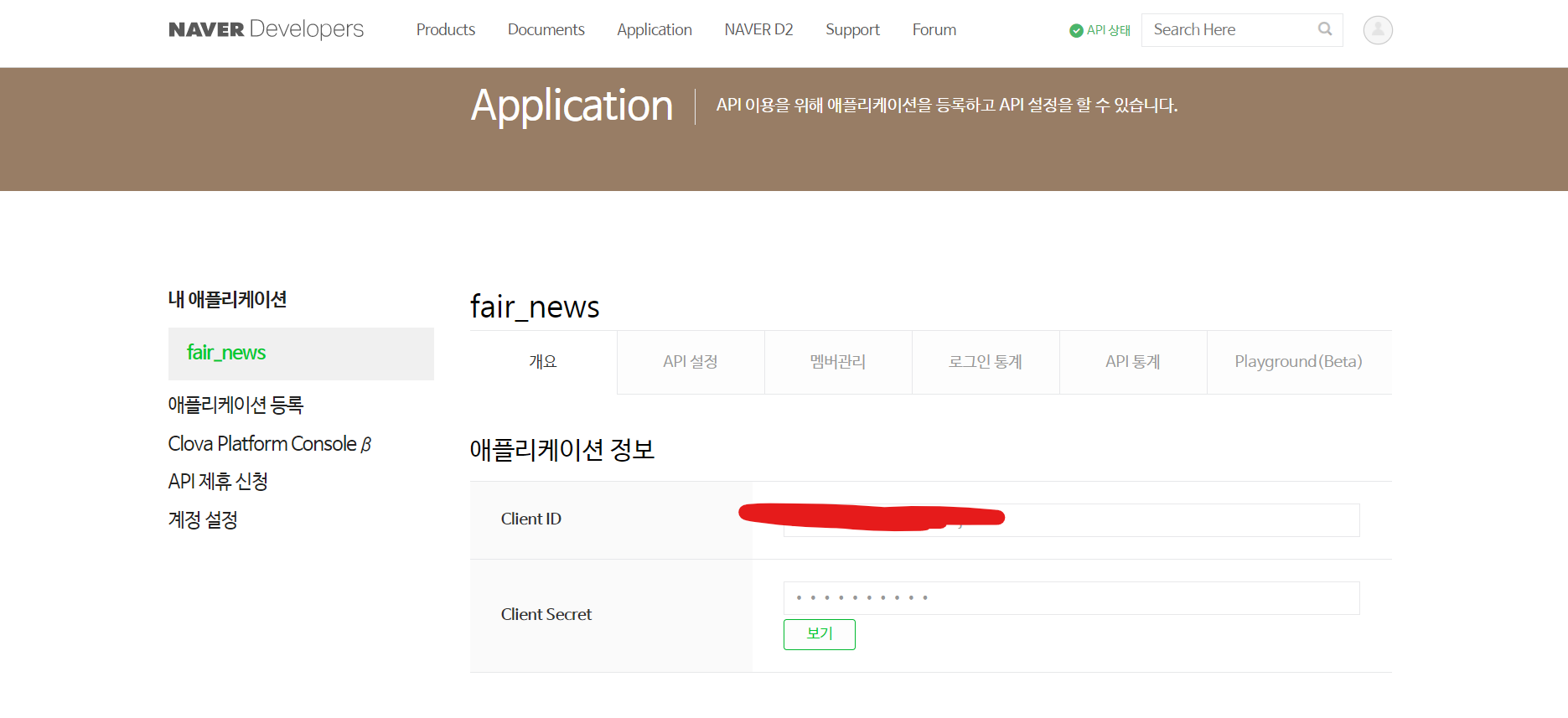
Task: Open 애플리케이션 등록 link
Action: click(235, 405)
